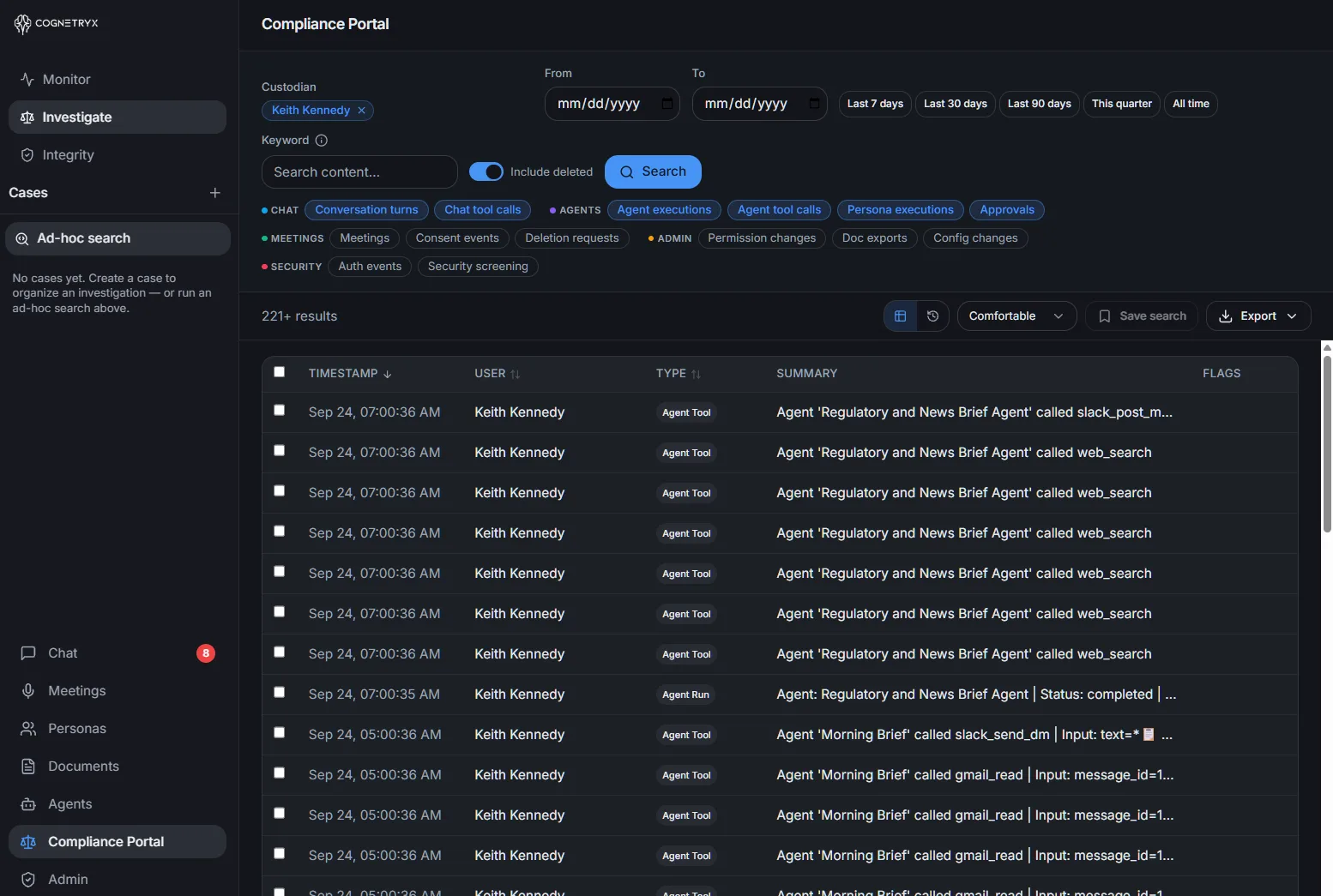
Task: Sort by User column
Action: click(498, 374)
